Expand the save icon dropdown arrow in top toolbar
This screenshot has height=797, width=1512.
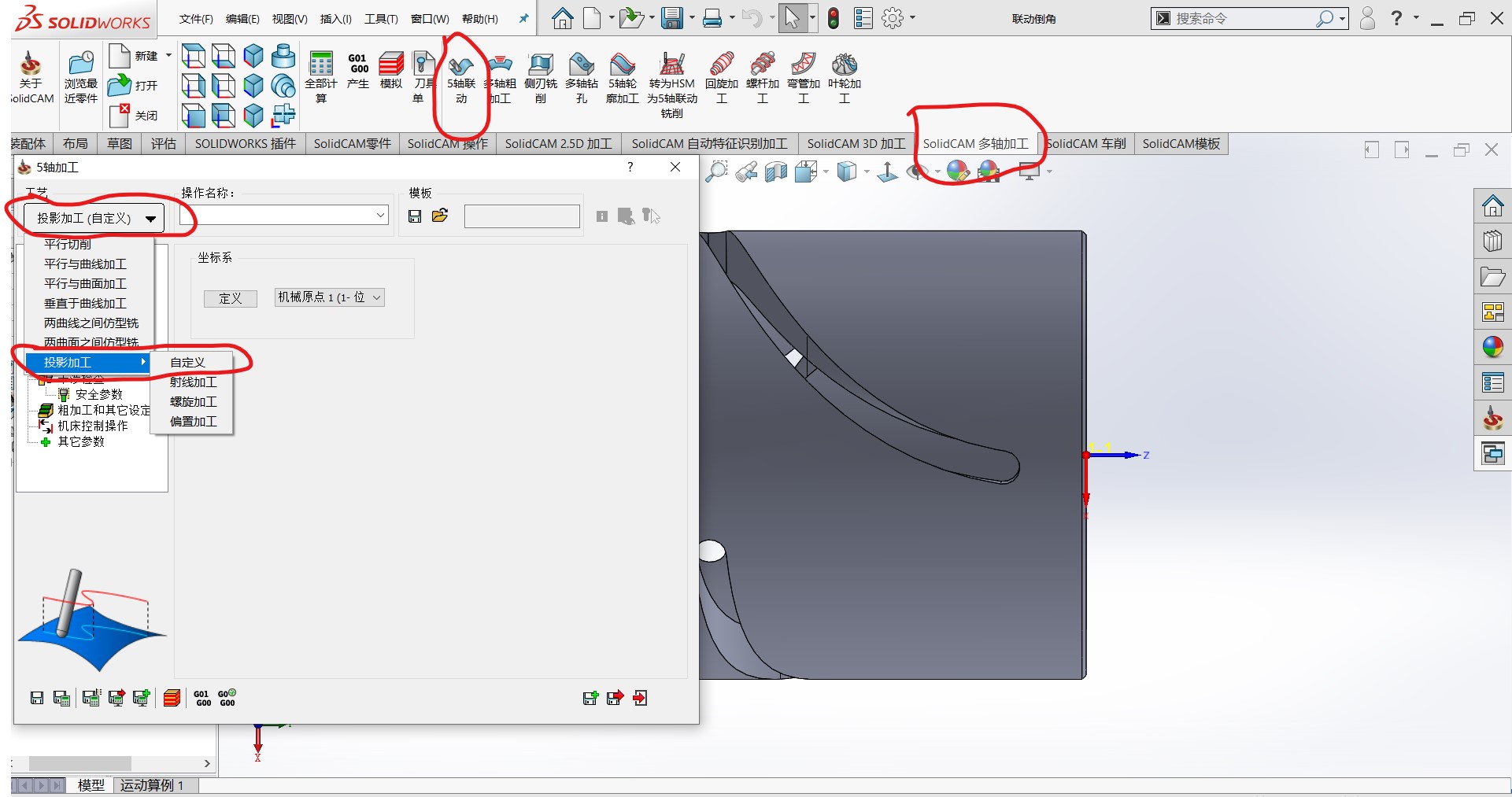click(x=693, y=17)
